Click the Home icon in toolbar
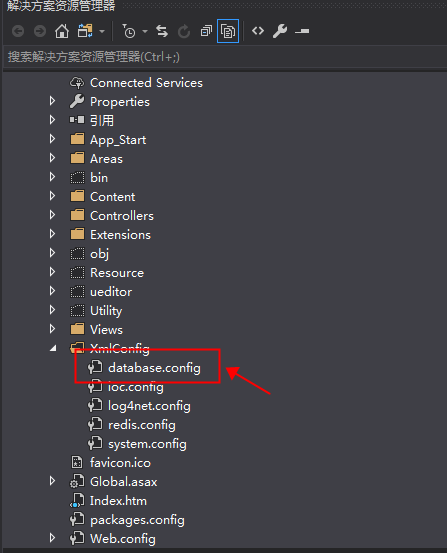The height and width of the screenshot is (553, 447). pos(62,31)
